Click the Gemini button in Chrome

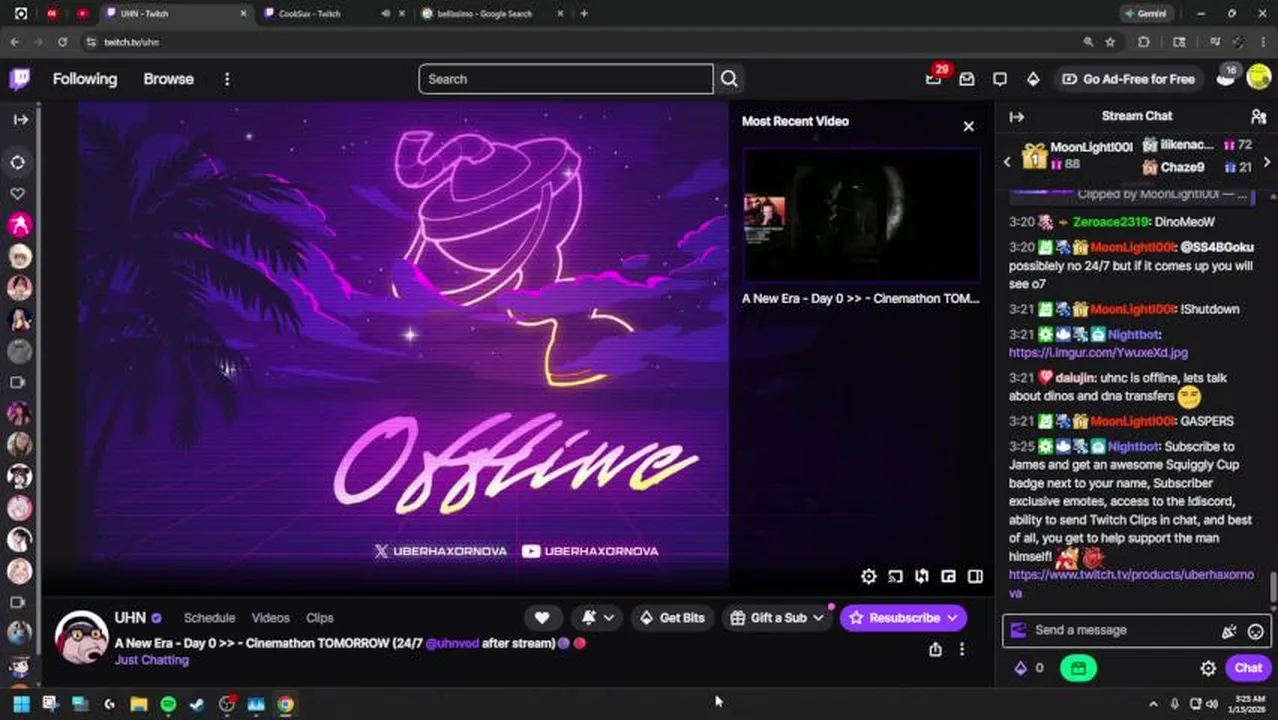pyautogui.click(x=1145, y=14)
